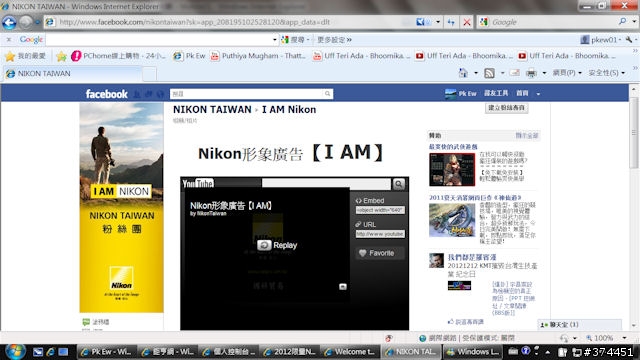Open the print icon dropdown arrow
The height and width of the screenshot is (360, 640).
click(544, 73)
